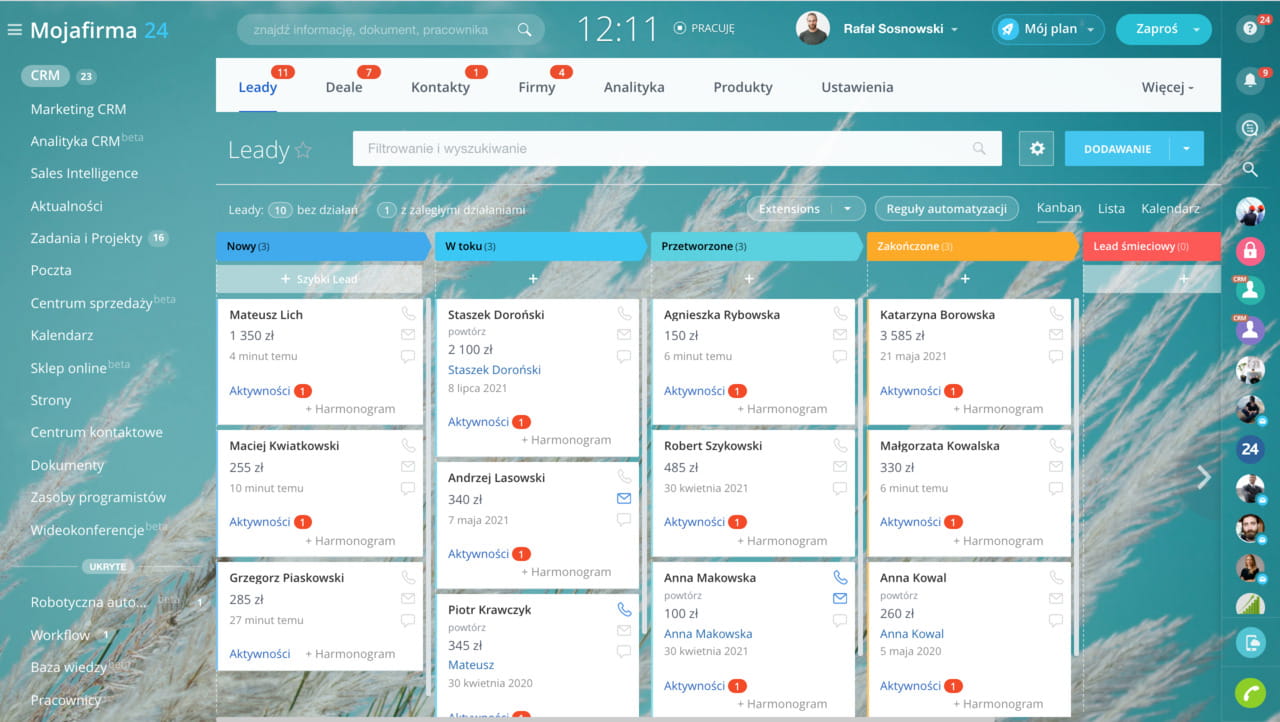The image size is (1280, 722).
Task: Select Zadania i Projekty in sidebar
Action: click(86, 238)
